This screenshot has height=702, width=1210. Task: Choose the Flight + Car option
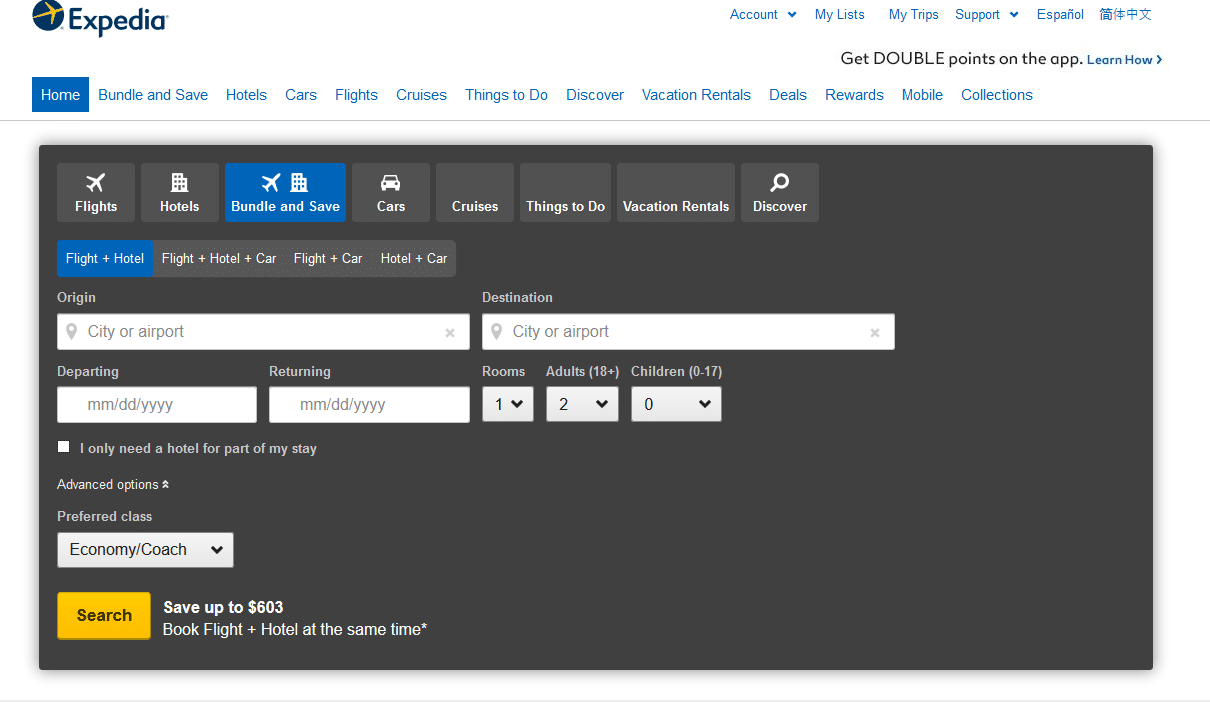[328, 258]
